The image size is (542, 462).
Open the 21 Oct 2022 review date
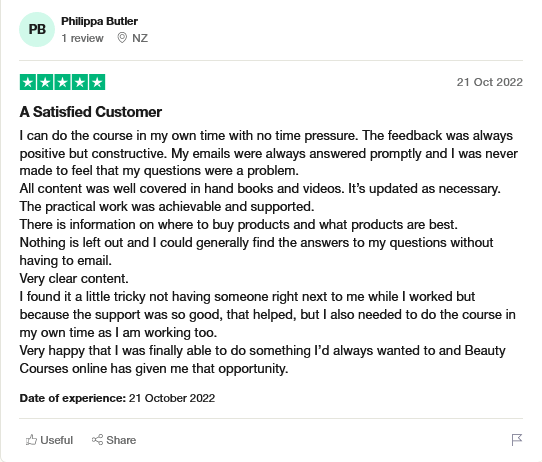coord(489,82)
